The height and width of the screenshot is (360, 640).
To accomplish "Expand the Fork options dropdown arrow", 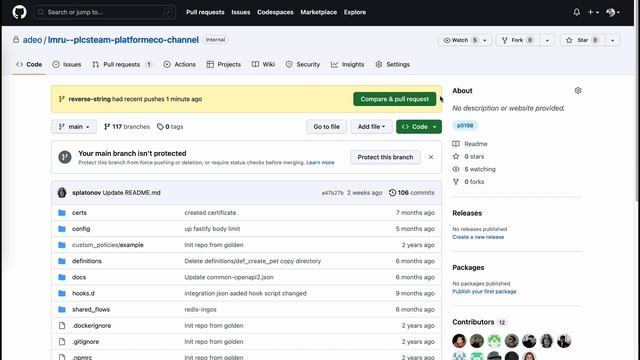I will point(547,40).
